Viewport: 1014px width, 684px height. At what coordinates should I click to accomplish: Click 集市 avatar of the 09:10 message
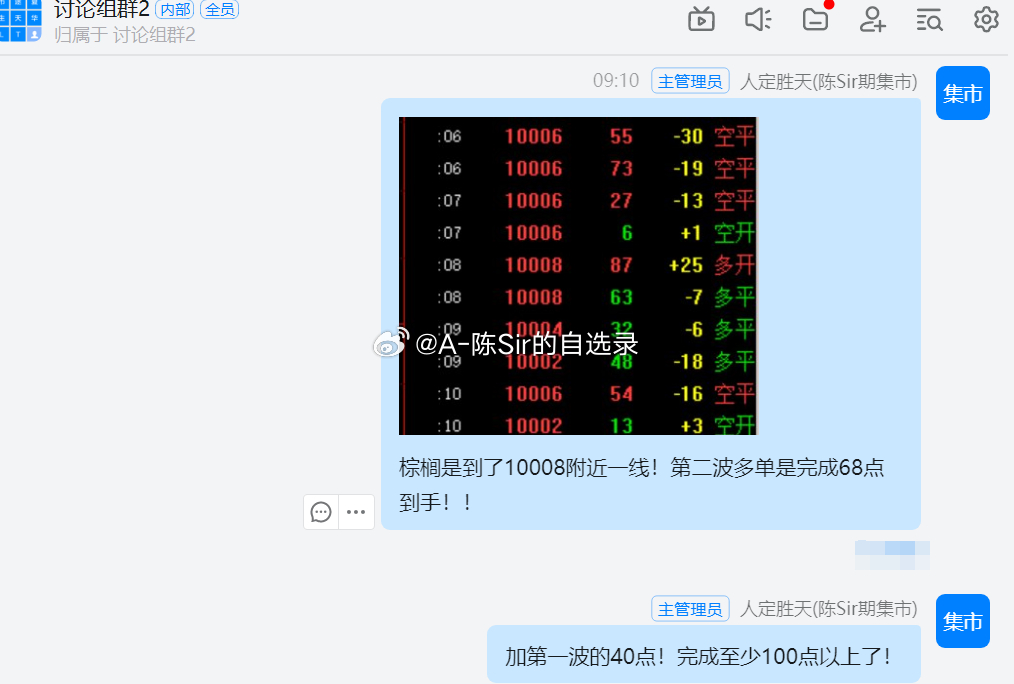[x=962, y=93]
